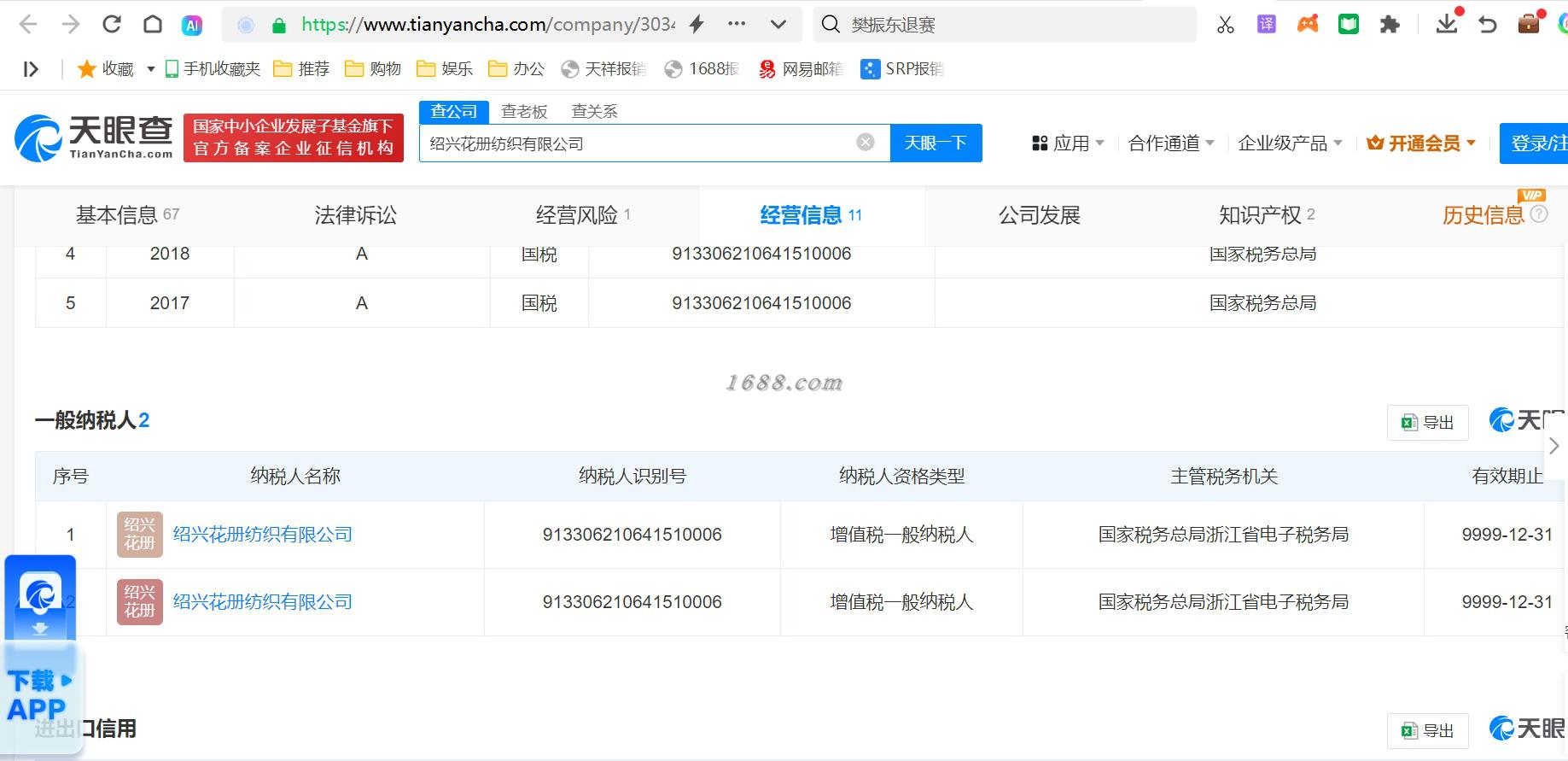Click the scissors screenshot tool icon
Viewport: 1568px width, 761px height.
[x=1226, y=25]
